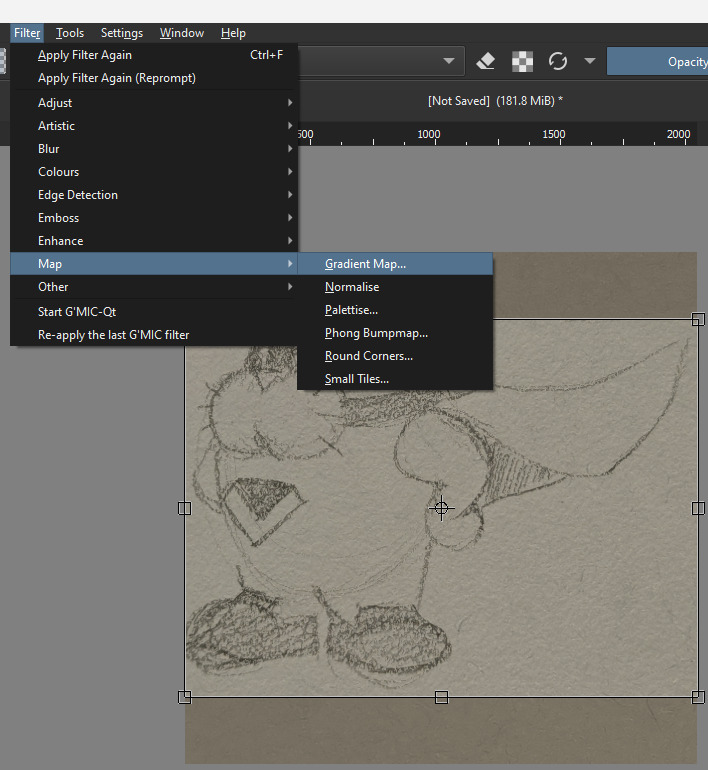Toggle the eraser mode icon
The width and height of the screenshot is (708, 770).
click(486, 61)
